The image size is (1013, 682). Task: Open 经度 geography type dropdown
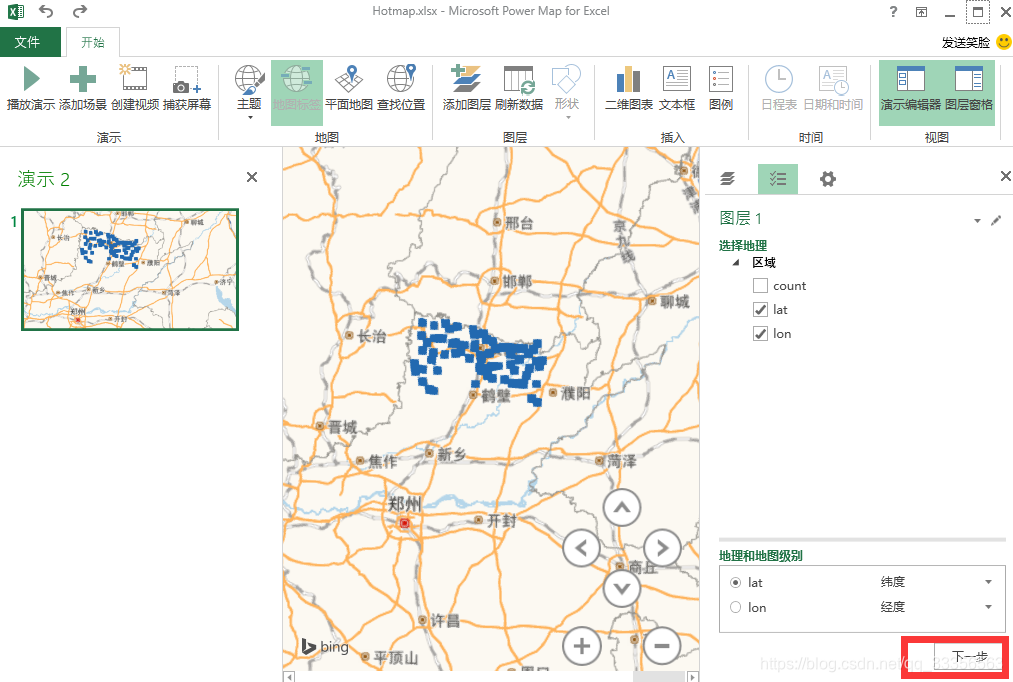(x=988, y=606)
